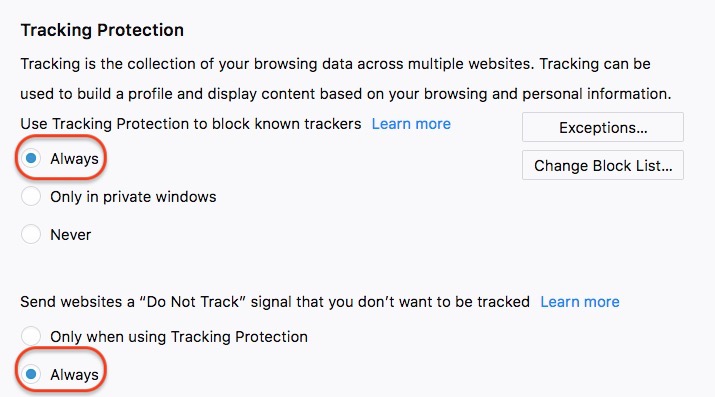This screenshot has width=715, height=397.
Task: Select Always radio for blocking known trackers
Action: [x=31, y=158]
